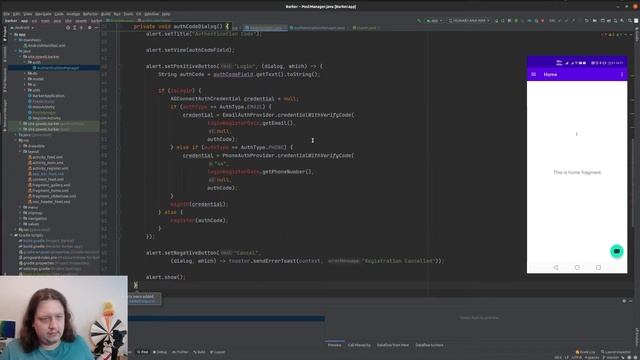Expand the navigation resource folder
The image size is (640, 360).
pyautogui.click(x=21, y=218)
